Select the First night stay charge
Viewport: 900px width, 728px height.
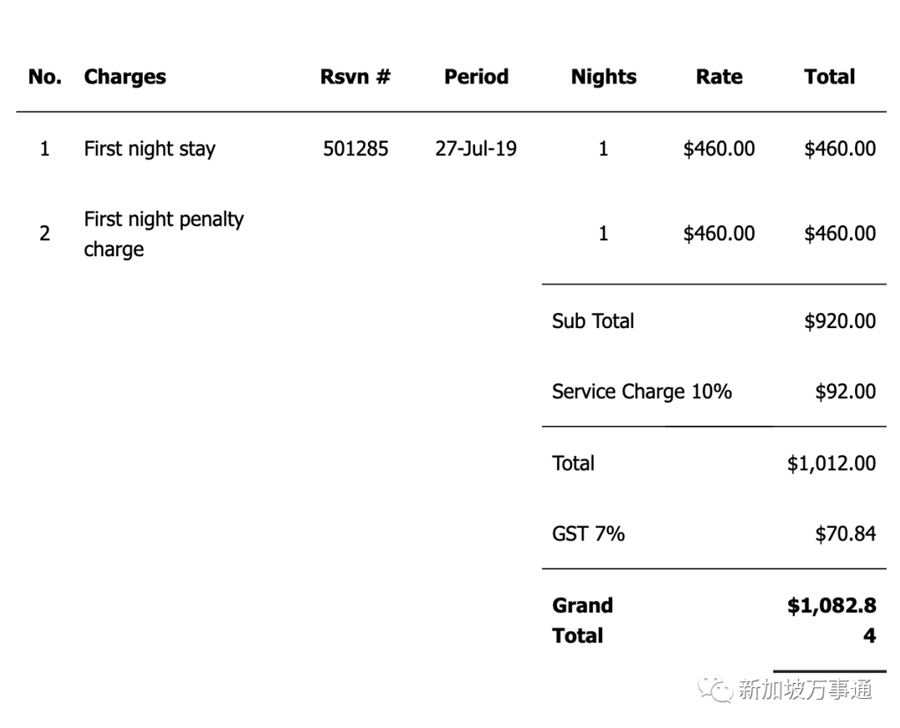click(x=149, y=149)
